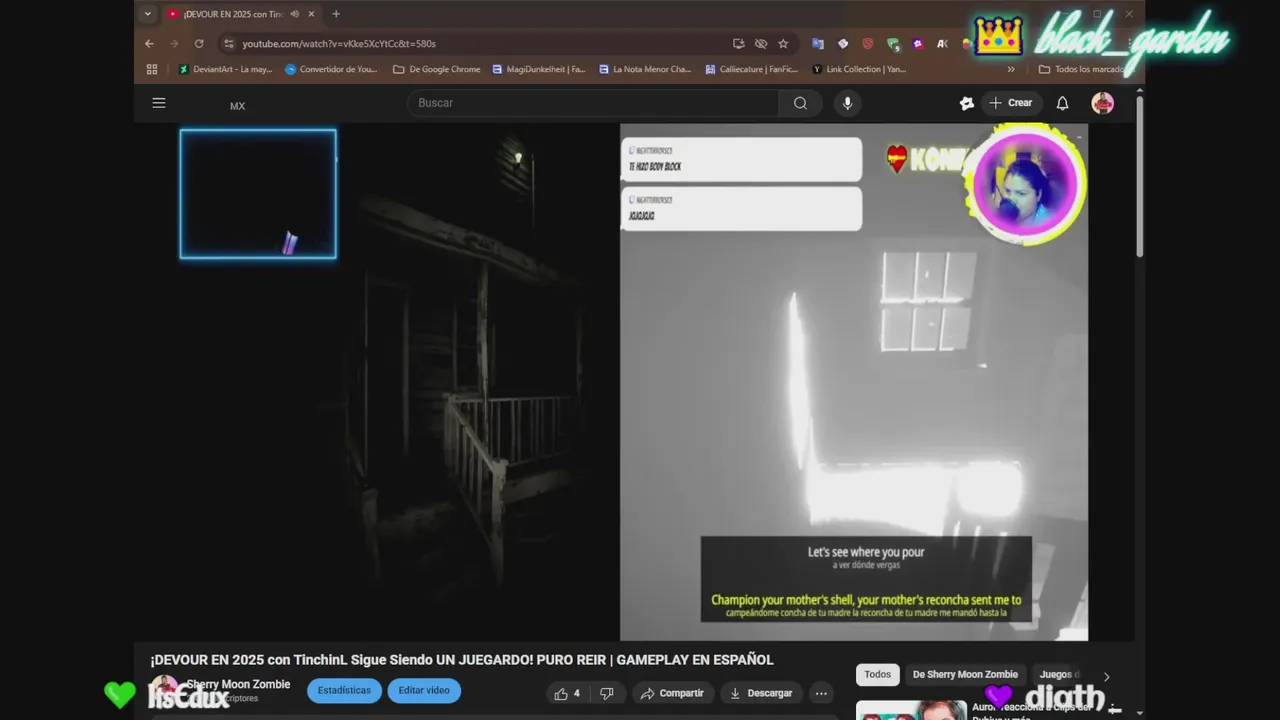
Task: Open the DeviantArt bookmark
Action: pos(226,69)
